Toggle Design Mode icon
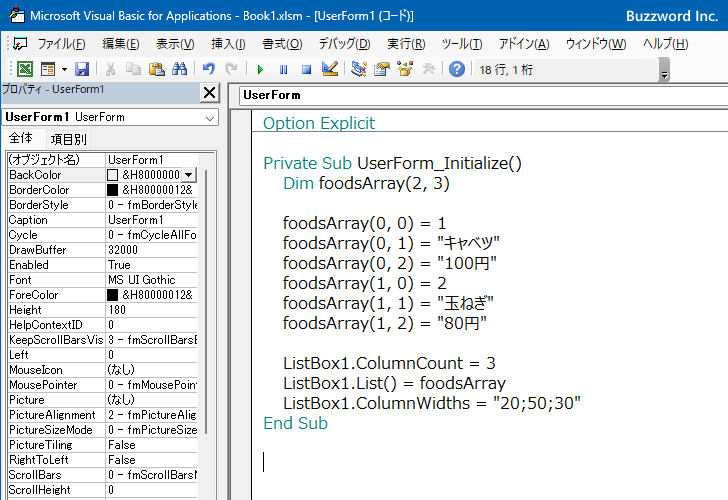 330,70
